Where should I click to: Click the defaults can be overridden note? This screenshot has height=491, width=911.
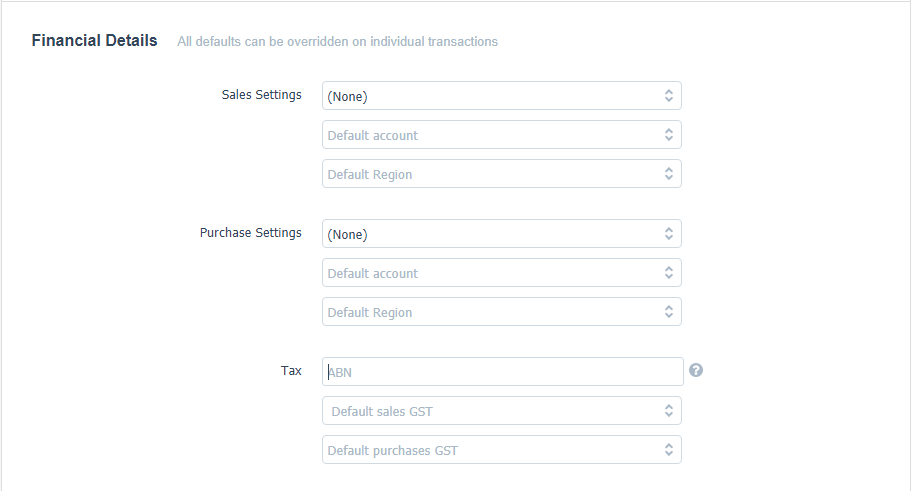338,42
